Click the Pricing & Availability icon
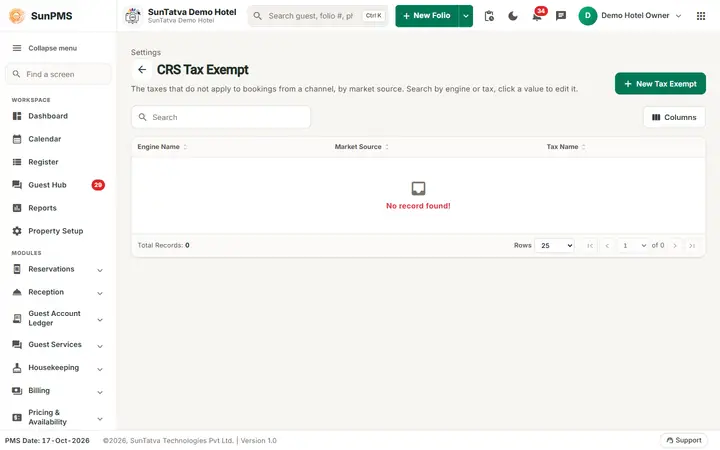This screenshot has width=720, height=450. [17, 417]
